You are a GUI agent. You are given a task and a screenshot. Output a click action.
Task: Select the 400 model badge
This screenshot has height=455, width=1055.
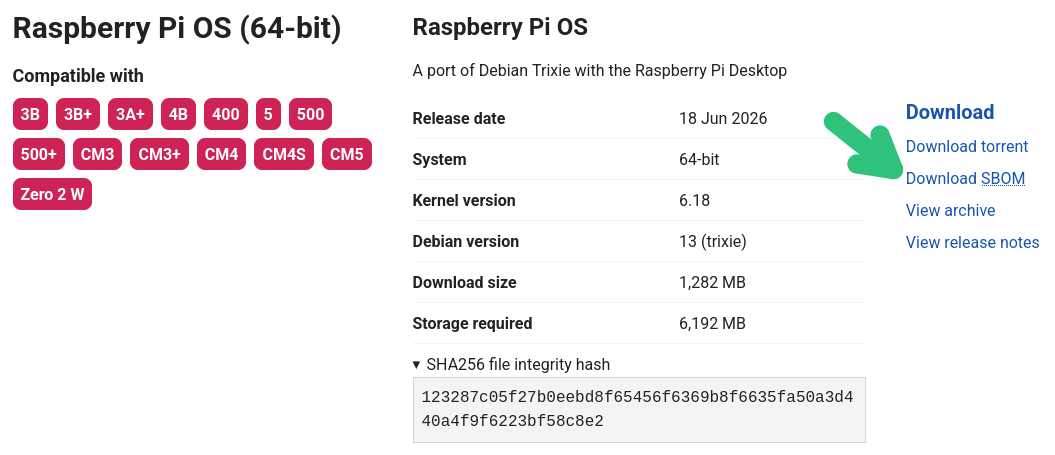225,114
